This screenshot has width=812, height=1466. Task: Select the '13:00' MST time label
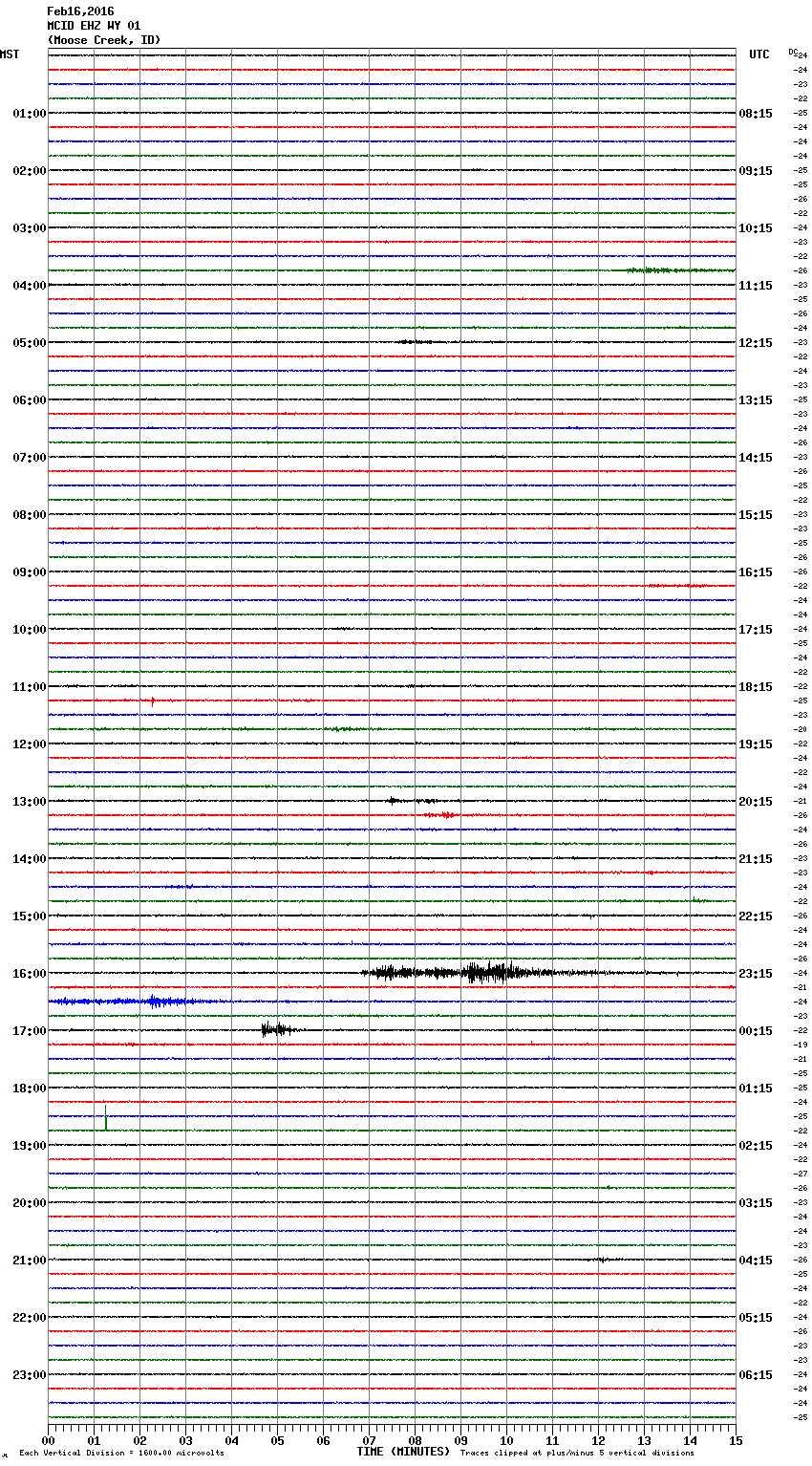coord(30,802)
